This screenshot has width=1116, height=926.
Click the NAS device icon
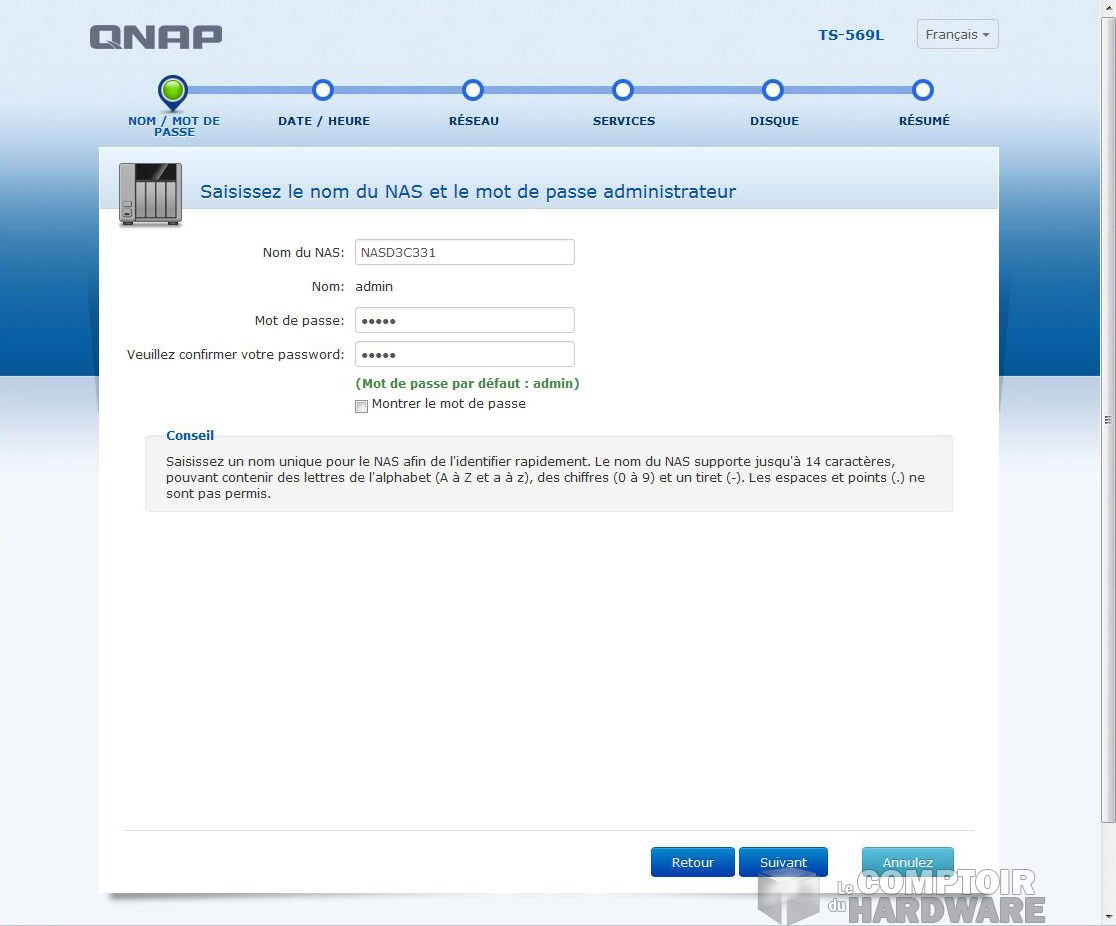(x=150, y=193)
